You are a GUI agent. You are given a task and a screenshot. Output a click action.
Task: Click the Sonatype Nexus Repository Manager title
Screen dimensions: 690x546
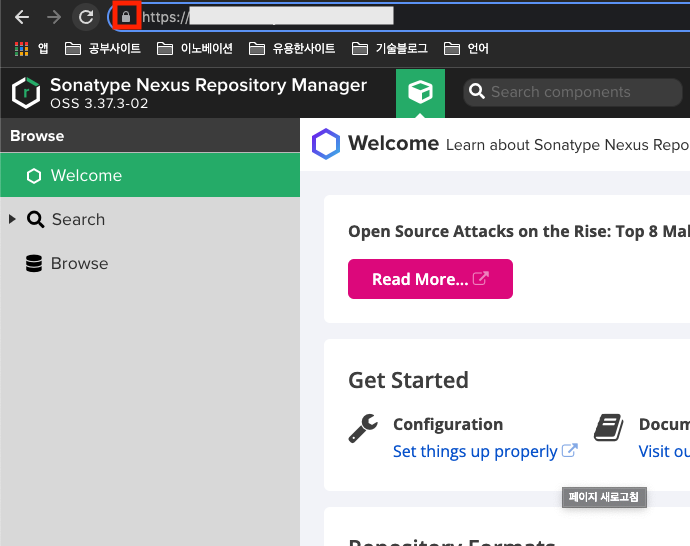pos(208,85)
